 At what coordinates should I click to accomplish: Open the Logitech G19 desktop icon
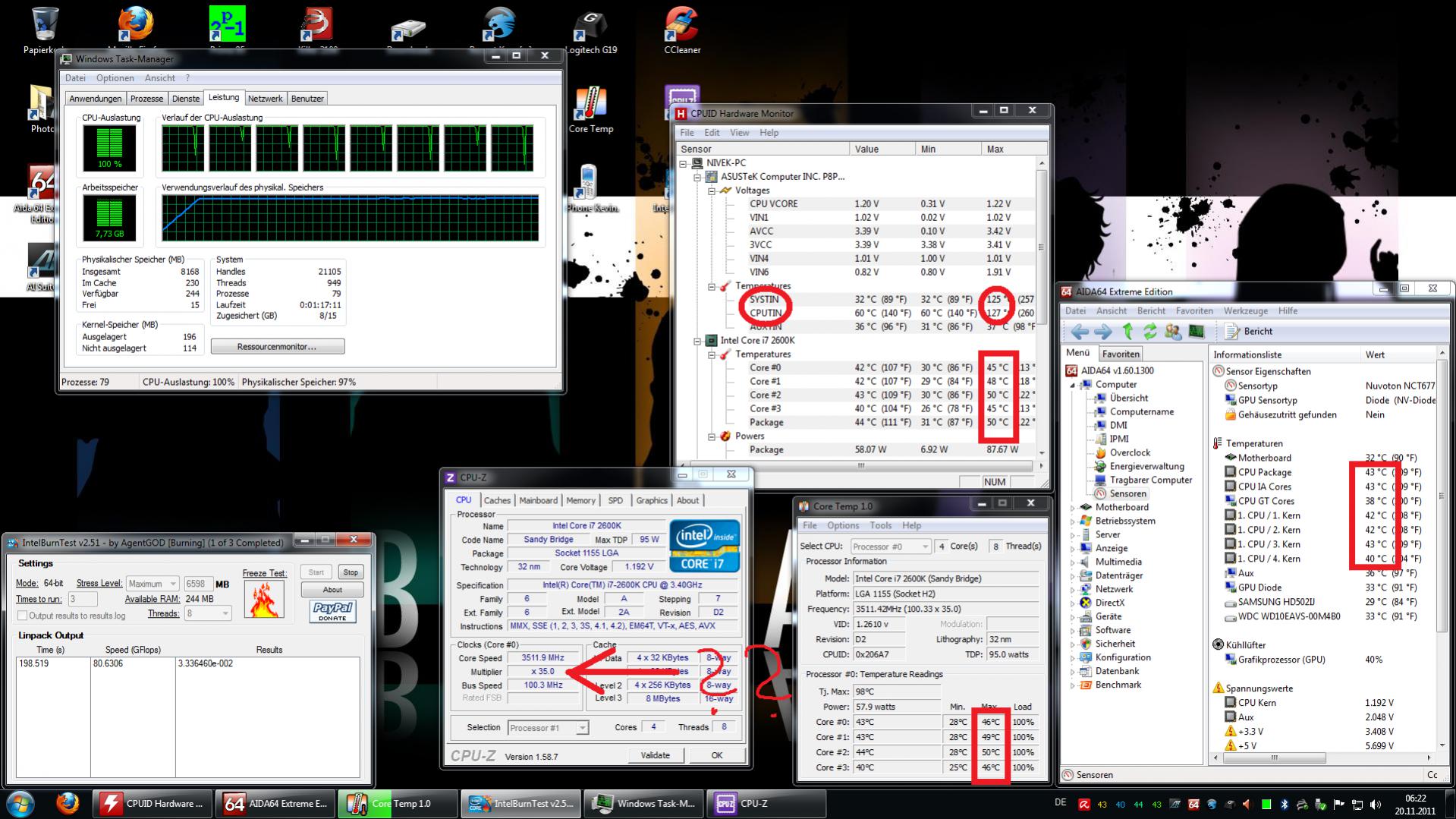click(x=590, y=30)
